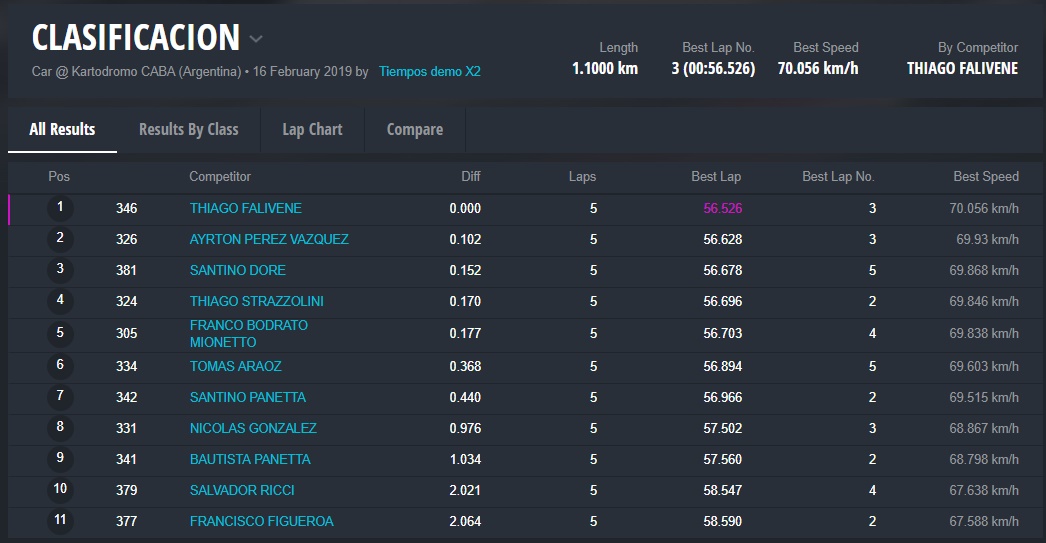
Task: View NICOLAS GONZALEZ competitor details
Action: [253, 428]
